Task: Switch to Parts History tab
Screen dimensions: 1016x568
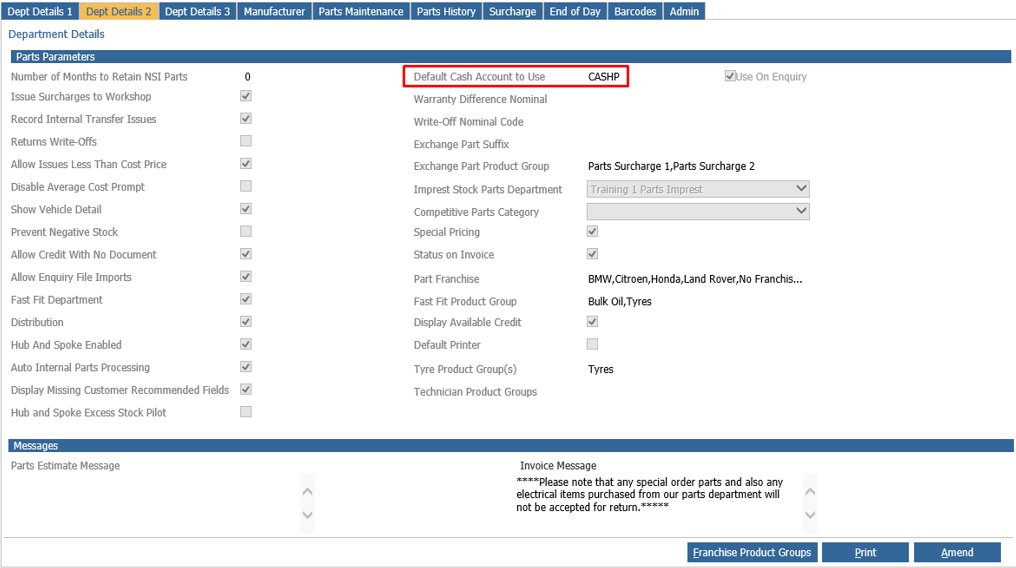Action: (446, 11)
